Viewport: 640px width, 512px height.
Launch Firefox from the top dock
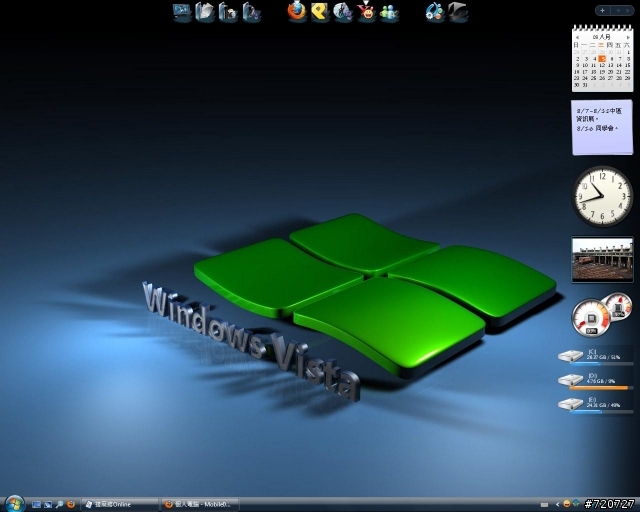pos(297,11)
